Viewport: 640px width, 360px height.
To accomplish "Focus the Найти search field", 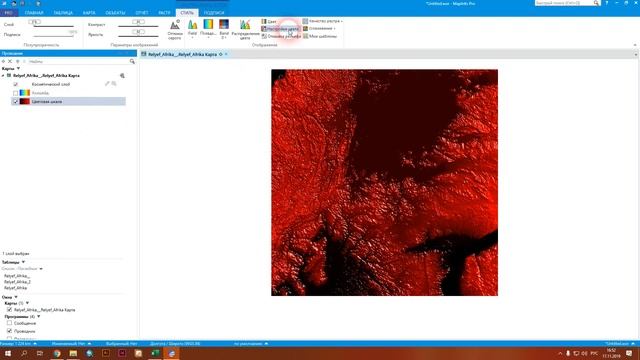I will 78,61.
